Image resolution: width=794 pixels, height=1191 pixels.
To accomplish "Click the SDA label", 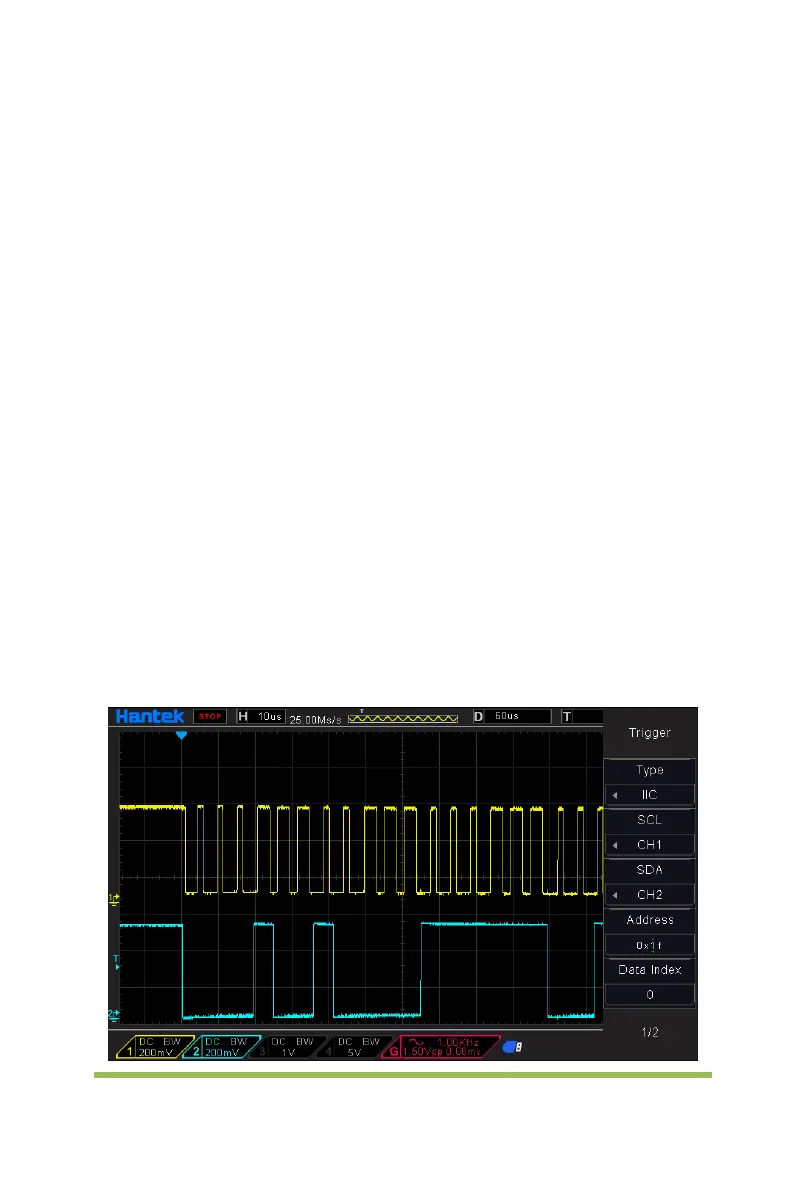I will click(650, 870).
